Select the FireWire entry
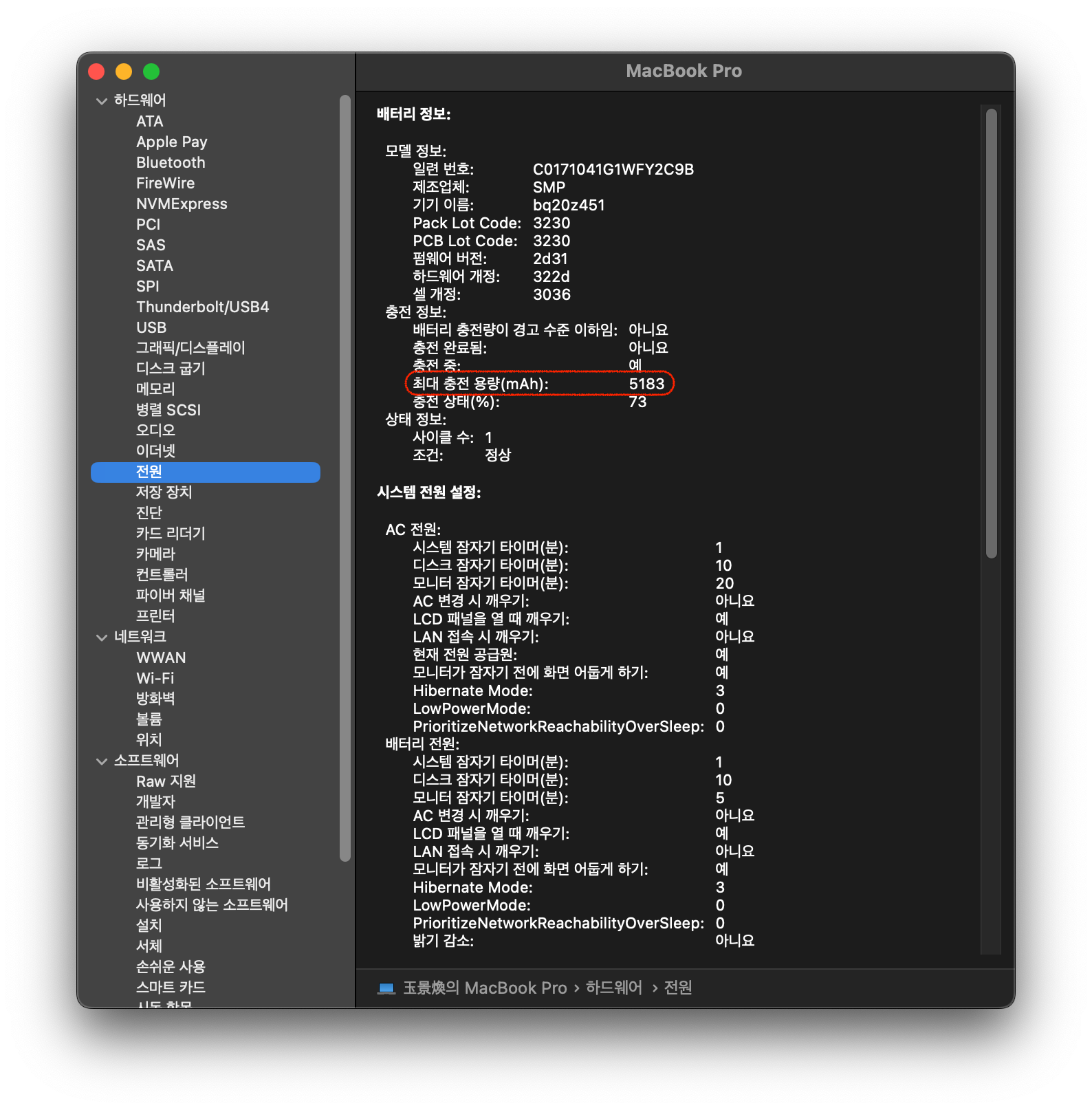 point(165,183)
